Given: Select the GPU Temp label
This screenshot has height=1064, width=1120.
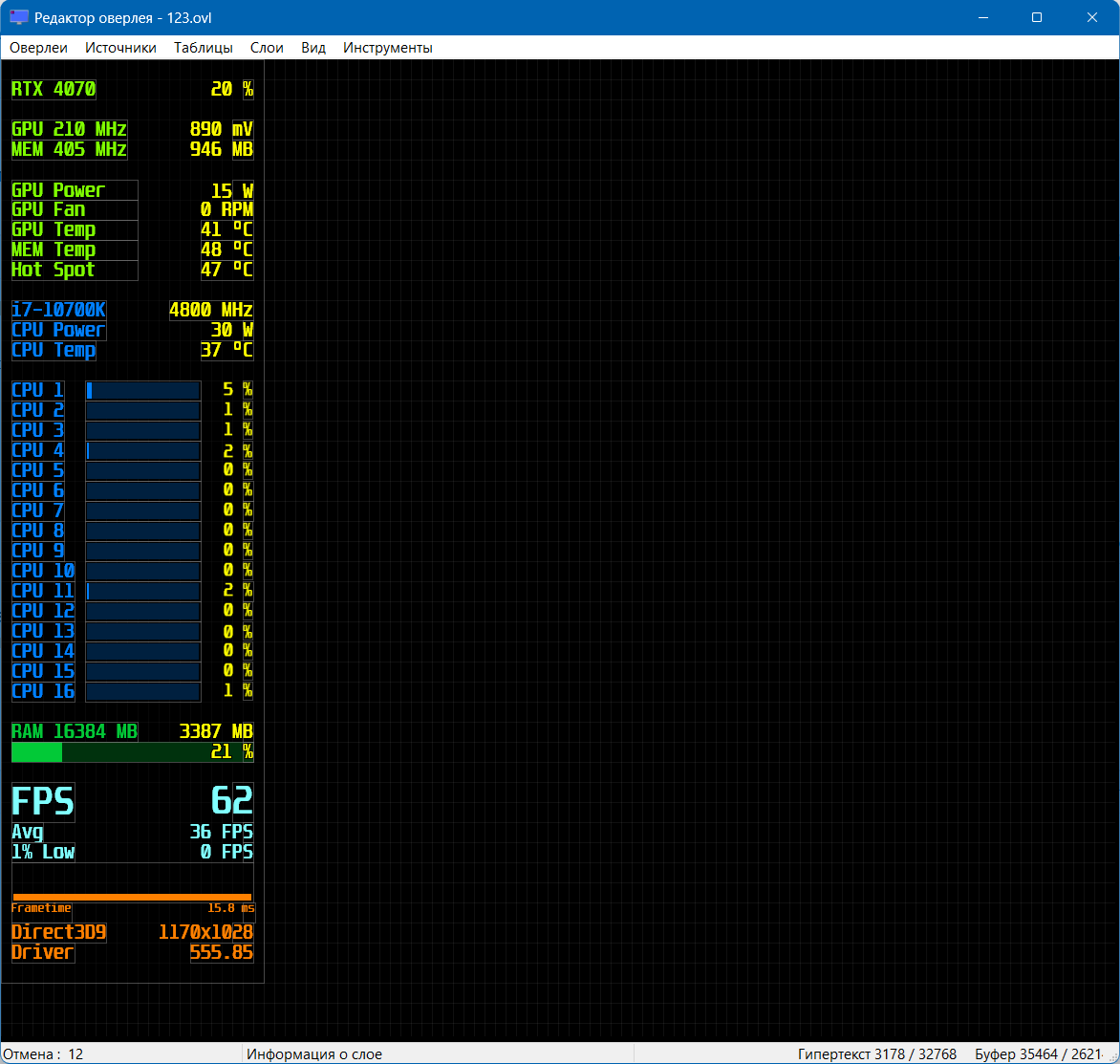Looking at the screenshot, I should click(x=75, y=230).
